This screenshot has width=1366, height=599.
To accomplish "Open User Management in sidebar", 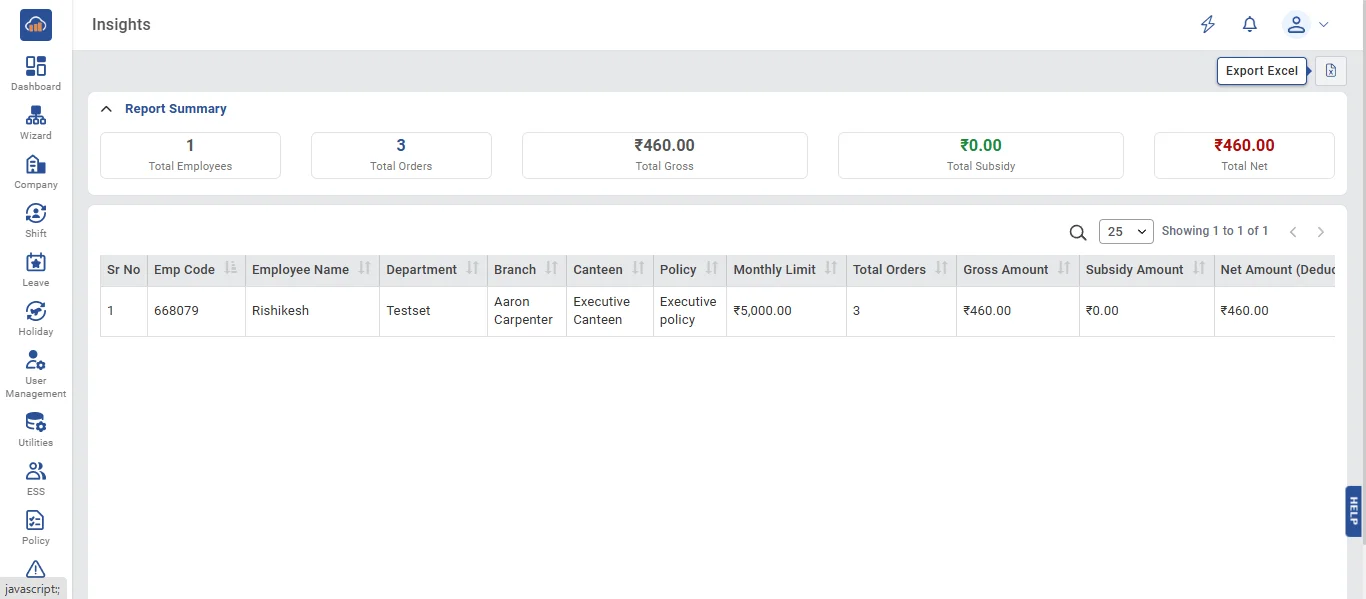I will [x=36, y=374].
